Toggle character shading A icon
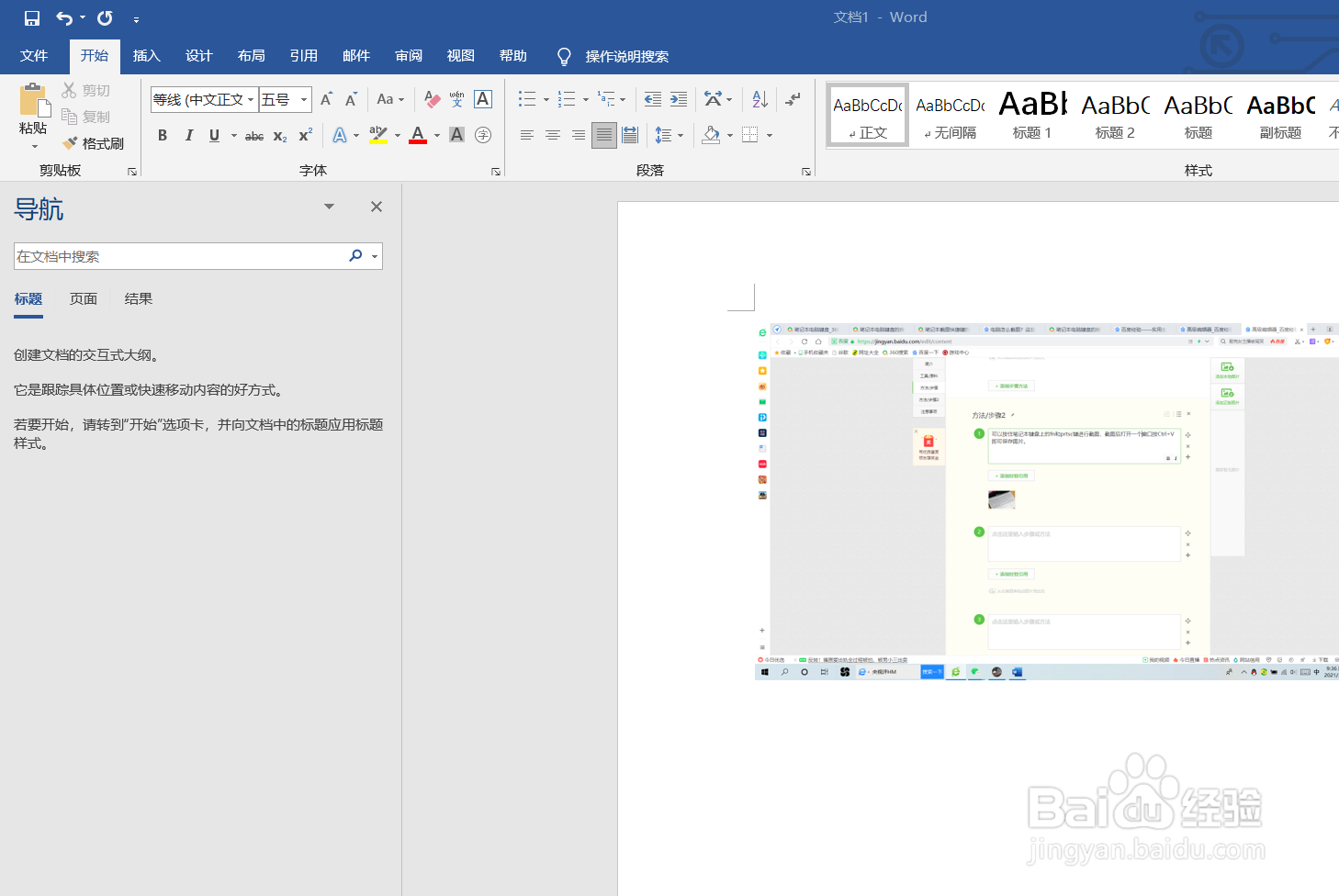The height and width of the screenshot is (896, 1339). point(456,135)
